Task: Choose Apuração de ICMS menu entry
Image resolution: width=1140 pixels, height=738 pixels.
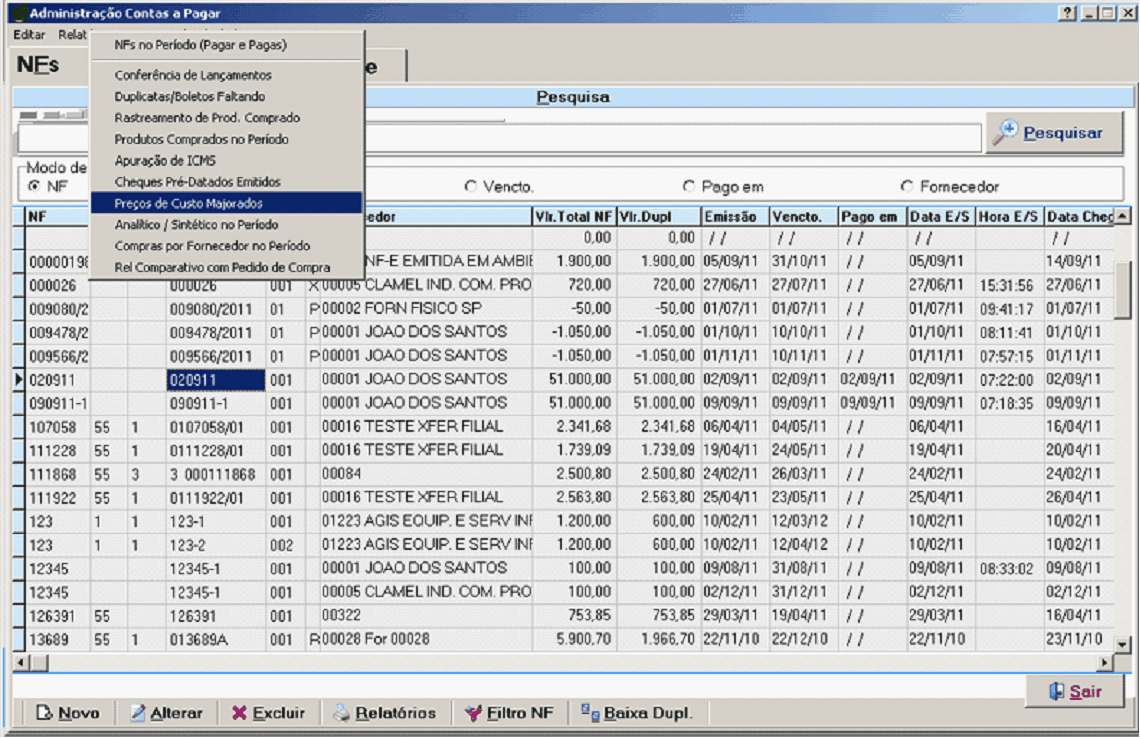Action: coord(165,160)
